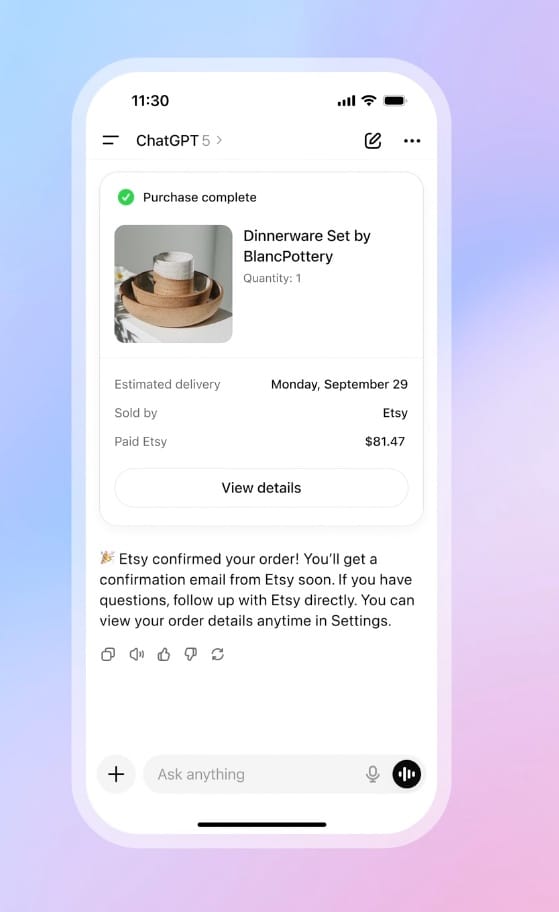
Task: Tap the chevron next to ChatGPT 5
Action: [219, 140]
